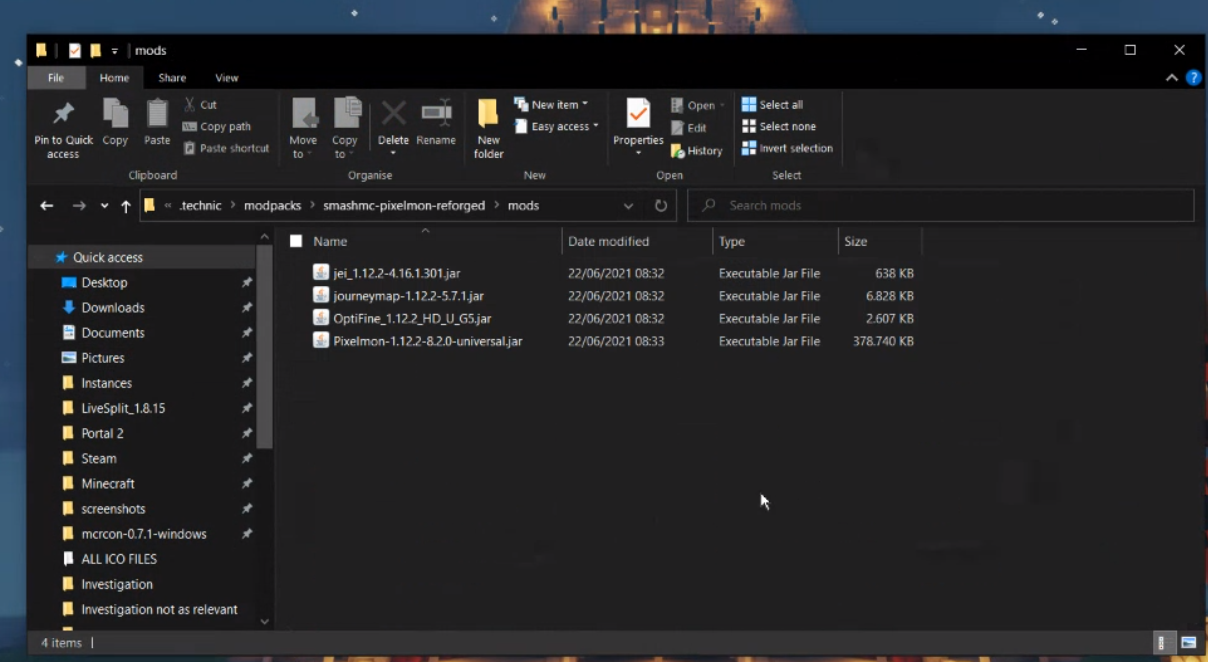Open the help question mark icon

pyautogui.click(x=1193, y=77)
